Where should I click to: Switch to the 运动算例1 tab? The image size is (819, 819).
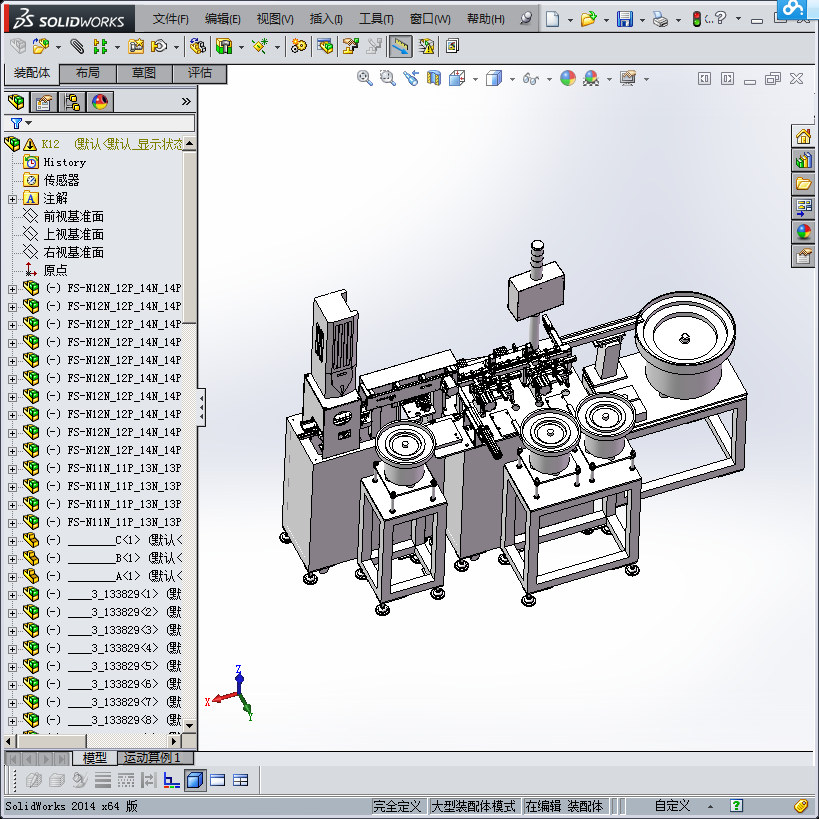coord(156,757)
